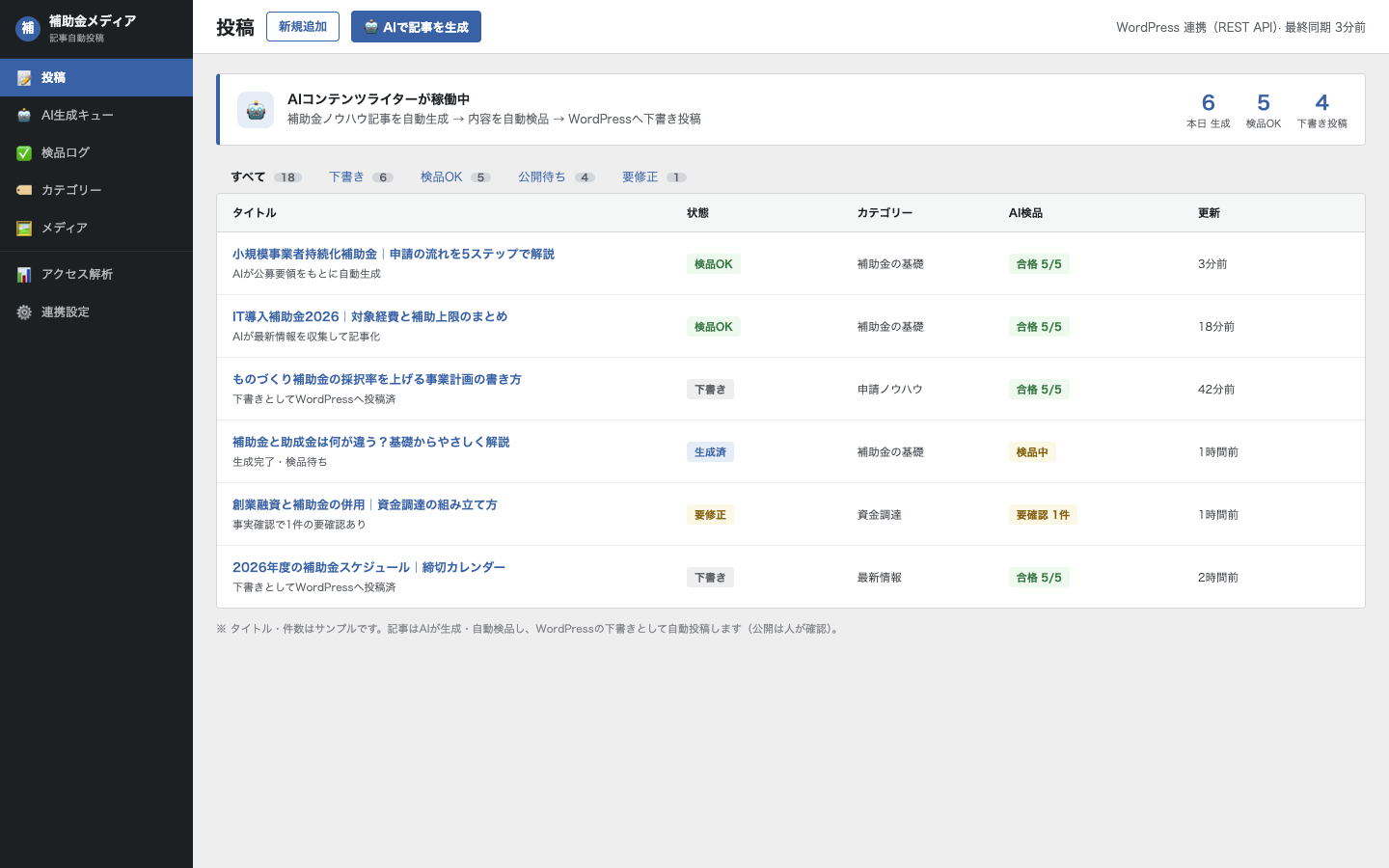This screenshot has width=1389, height=868.
Task: Click the 検品ログ green check icon
Action: (24, 153)
